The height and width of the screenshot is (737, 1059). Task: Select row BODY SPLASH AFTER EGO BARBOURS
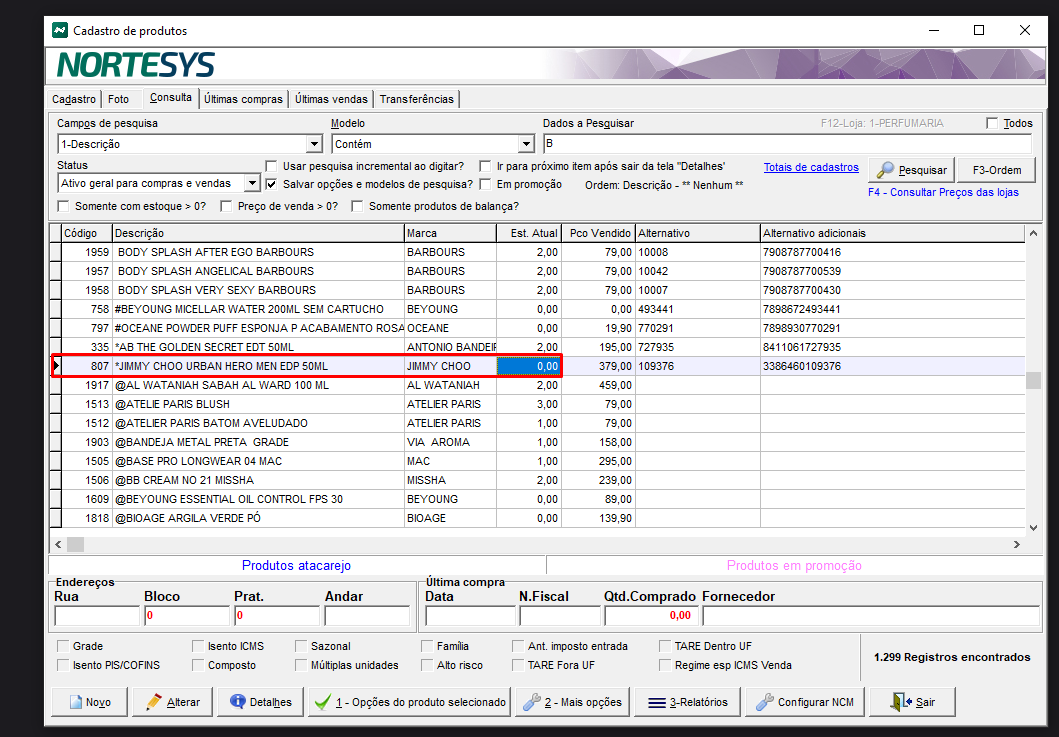coord(538,252)
